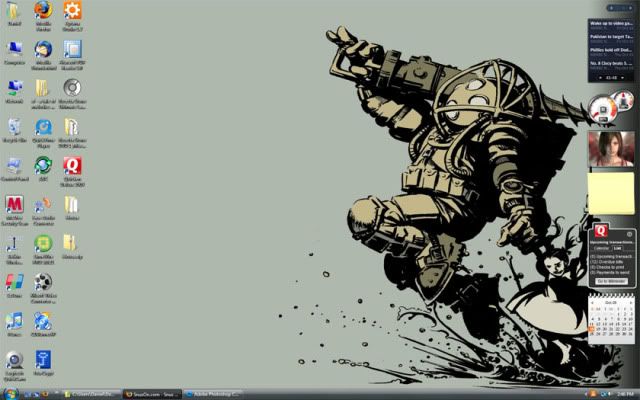
Task: Click '(0) Payments to send' in Quicken gadget
Action: (x=610, y=272)
